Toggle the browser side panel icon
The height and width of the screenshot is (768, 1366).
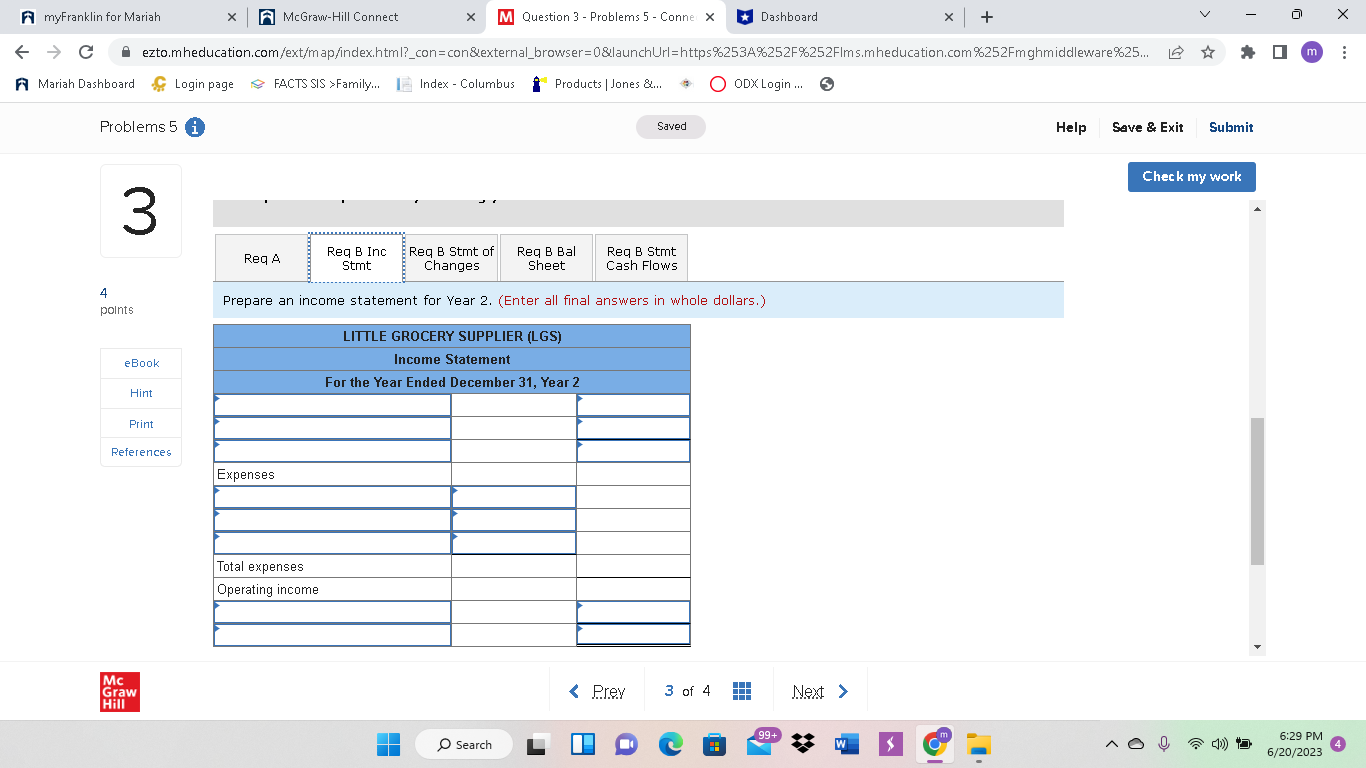1279,52
